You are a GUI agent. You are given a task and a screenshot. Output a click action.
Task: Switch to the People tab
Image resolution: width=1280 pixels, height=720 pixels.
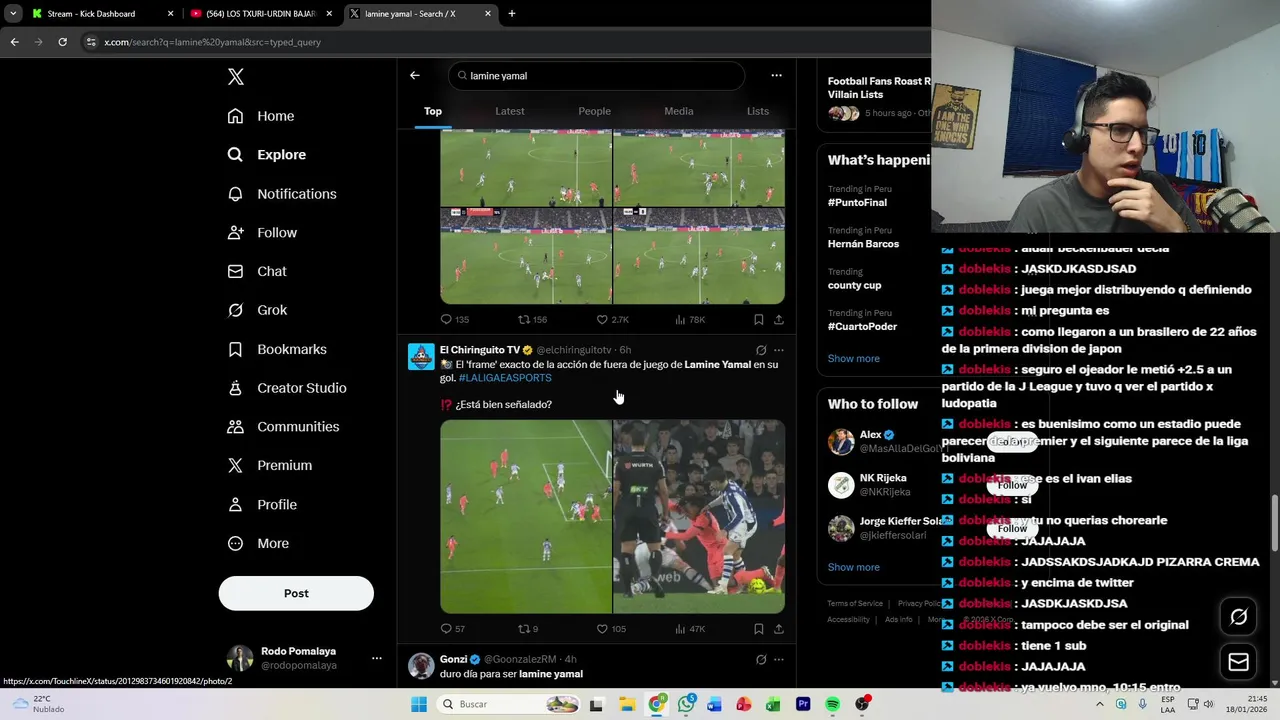[x=594, y=111]
